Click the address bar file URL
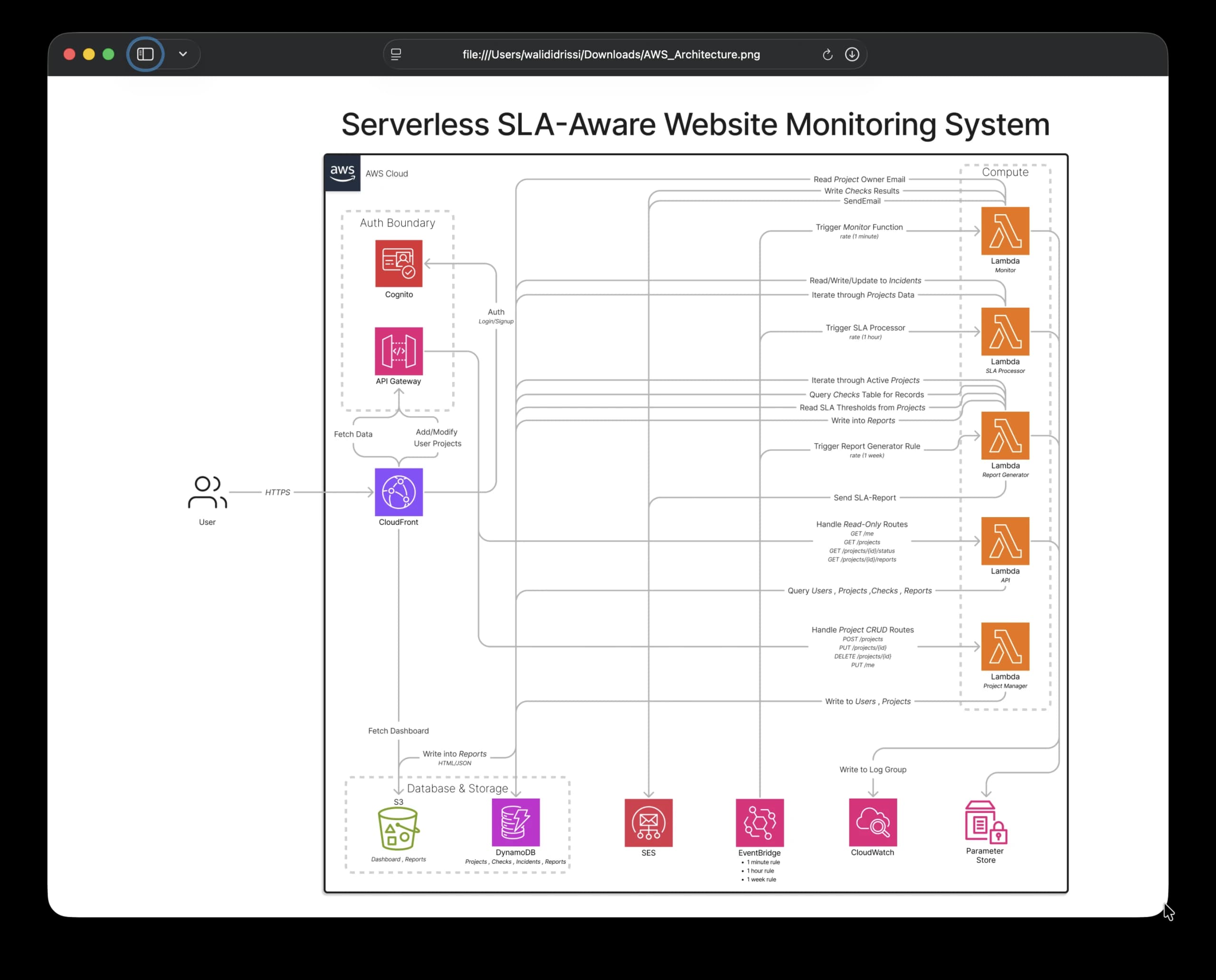1216x980 pixels. (611, 55)
